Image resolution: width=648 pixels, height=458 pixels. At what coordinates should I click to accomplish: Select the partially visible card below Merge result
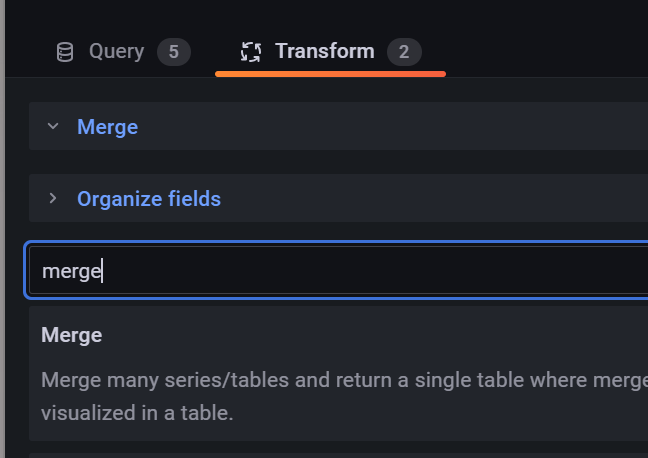(338, 456)
